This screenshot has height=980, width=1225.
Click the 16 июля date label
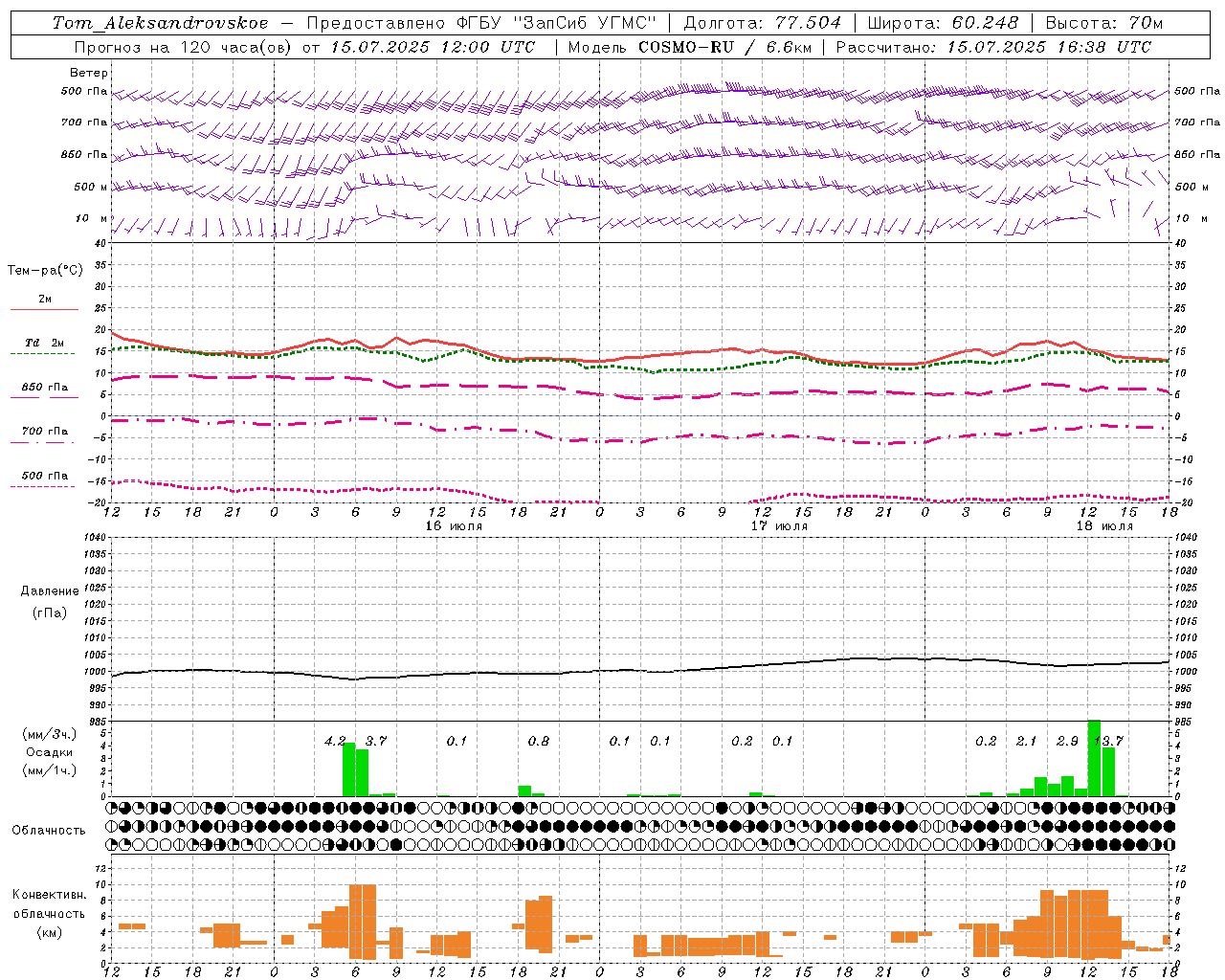[454, 526]
